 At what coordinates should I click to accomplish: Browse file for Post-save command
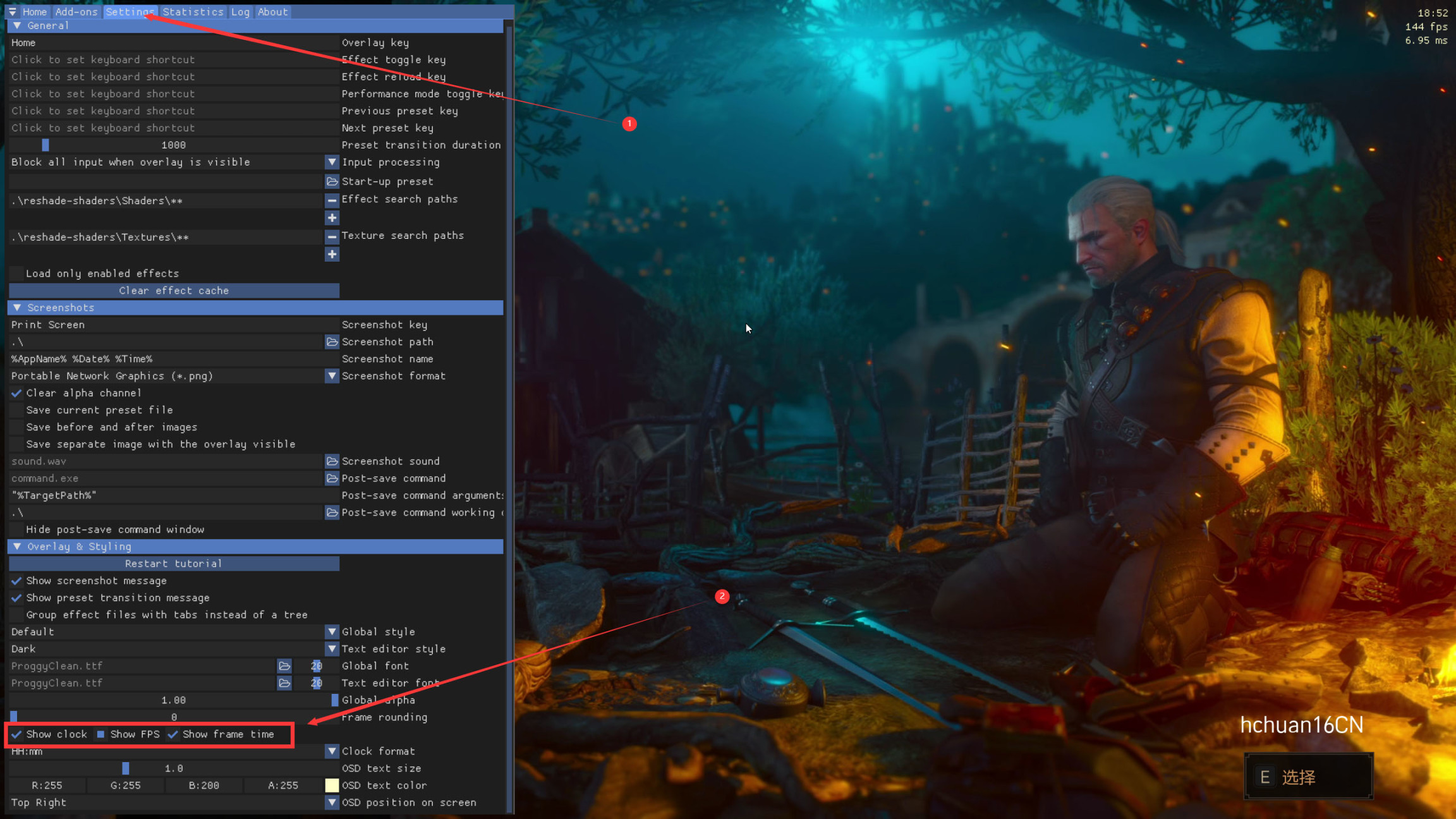coord(332,478)
